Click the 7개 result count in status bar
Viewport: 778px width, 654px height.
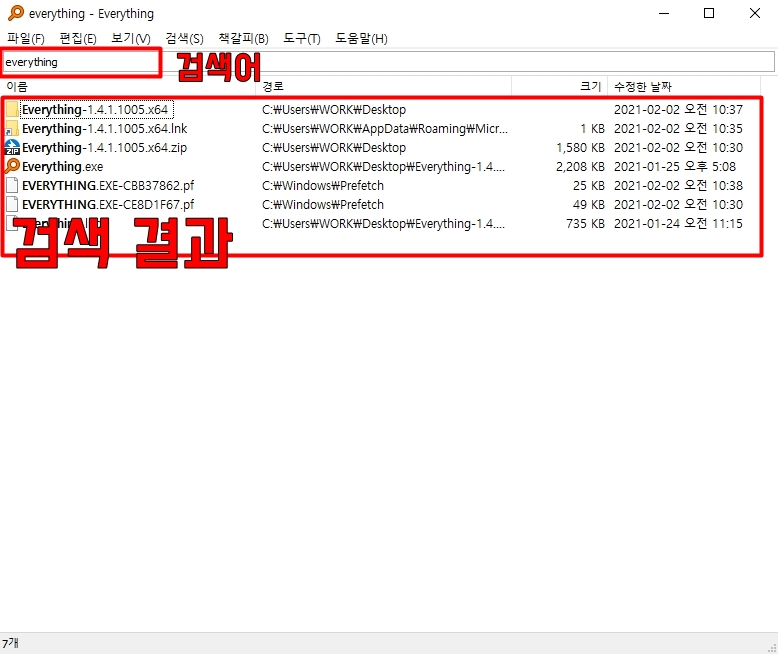pos(10,644)
